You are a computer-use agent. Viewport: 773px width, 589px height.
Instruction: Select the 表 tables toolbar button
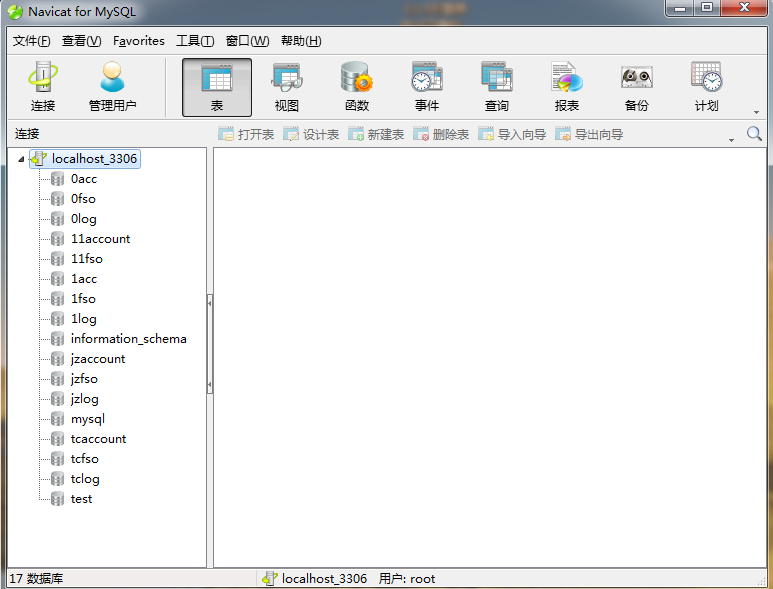(217, 87)
